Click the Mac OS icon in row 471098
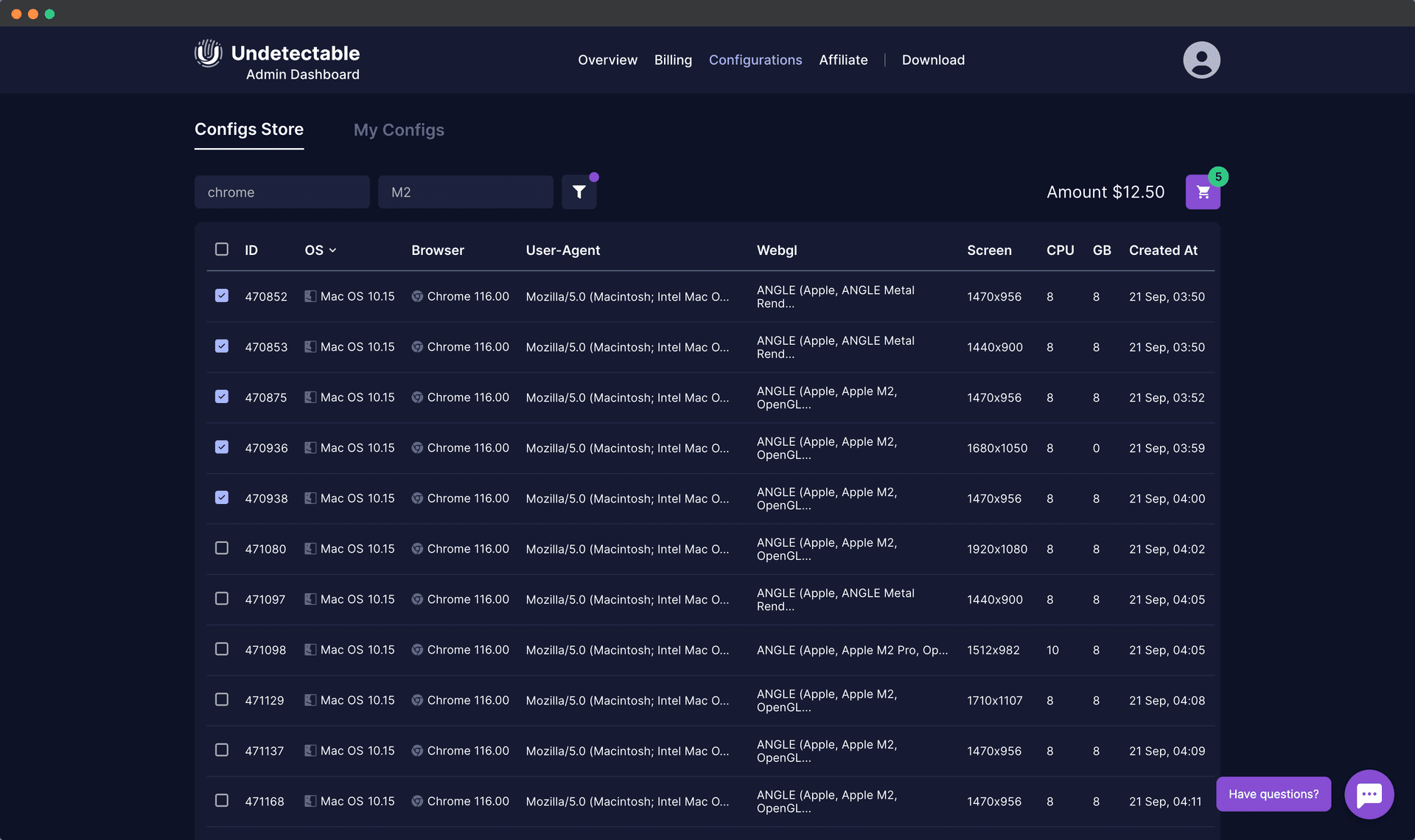Screen dimensions: 1415x840 tap(310, 649)
